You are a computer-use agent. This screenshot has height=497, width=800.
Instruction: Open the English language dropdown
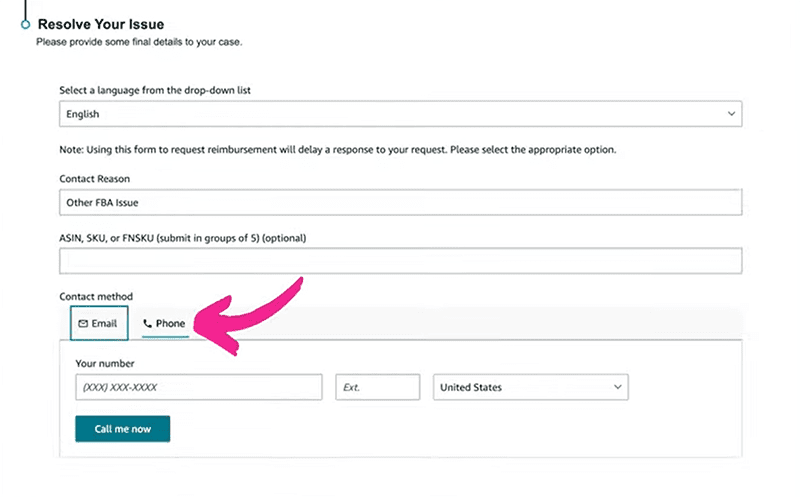[401, 114]
